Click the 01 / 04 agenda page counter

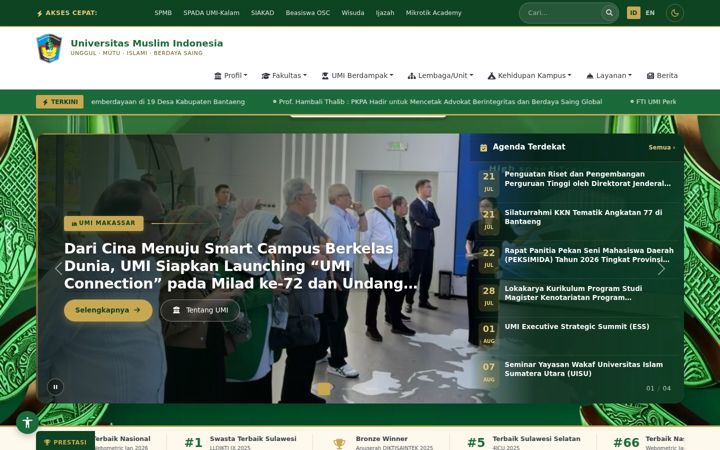coord(658,388)
